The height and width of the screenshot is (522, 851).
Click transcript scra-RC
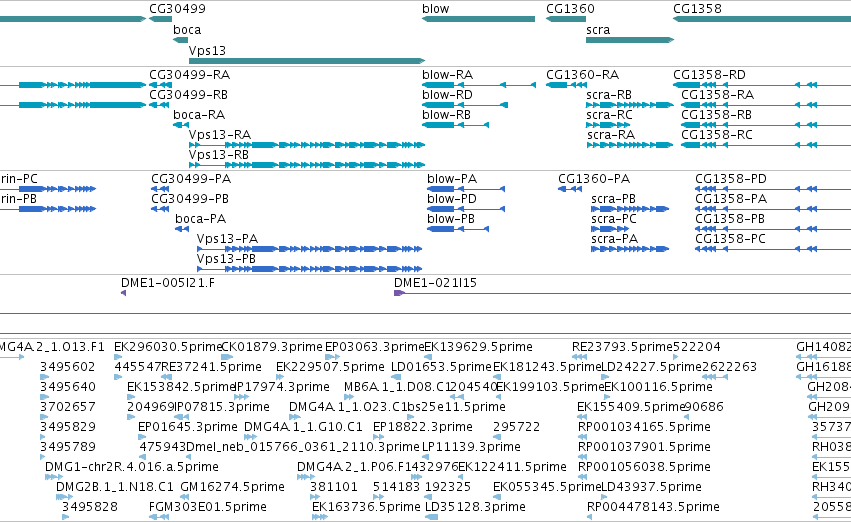pyautogui.click(x=609, y=115)
